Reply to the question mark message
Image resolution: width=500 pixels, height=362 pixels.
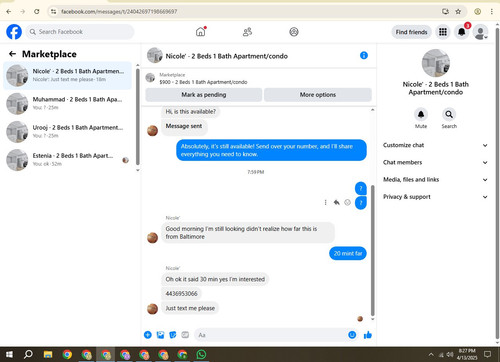[x=337, y=202]
